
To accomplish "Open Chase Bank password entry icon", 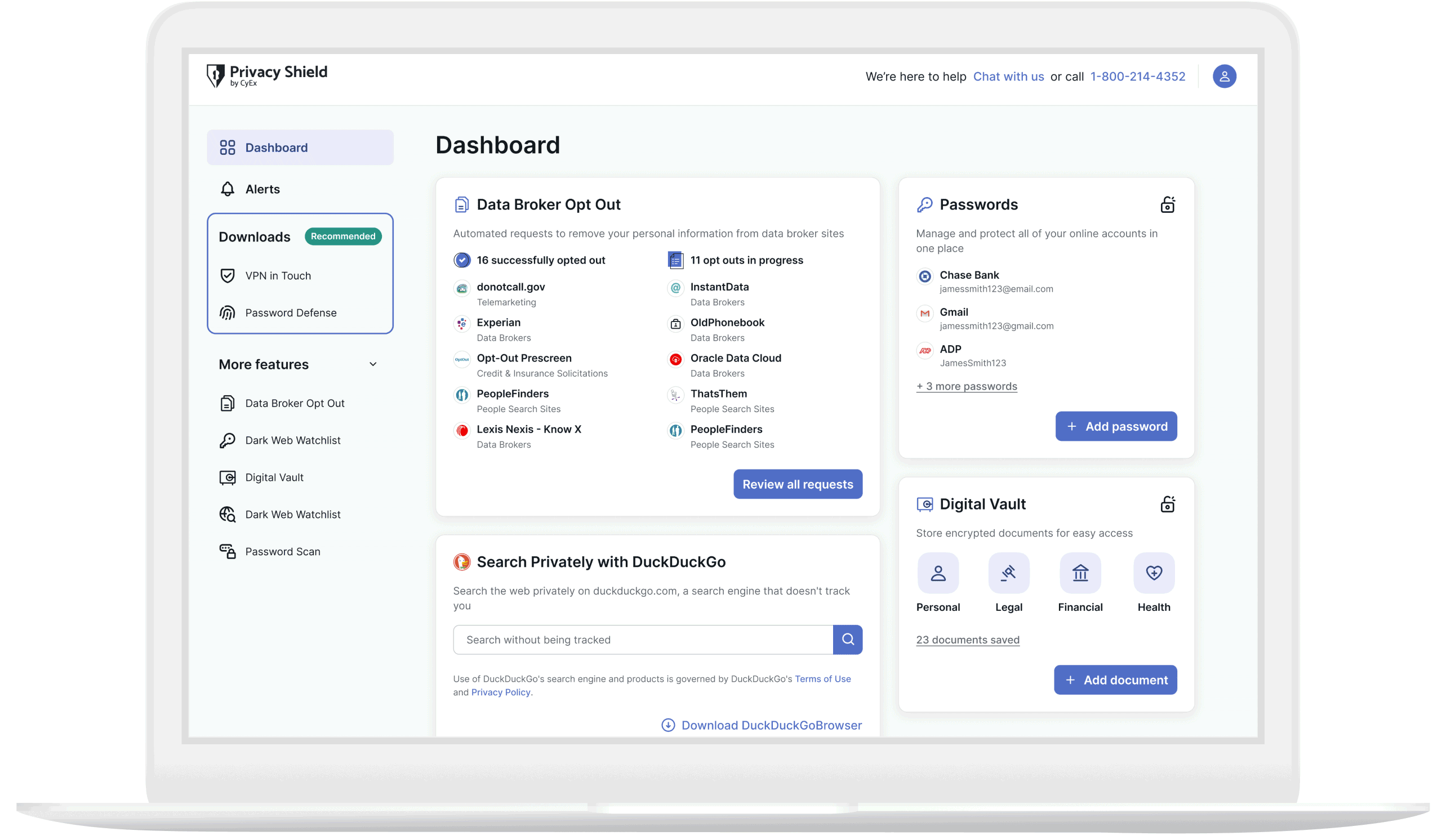I will click(925, 276).
